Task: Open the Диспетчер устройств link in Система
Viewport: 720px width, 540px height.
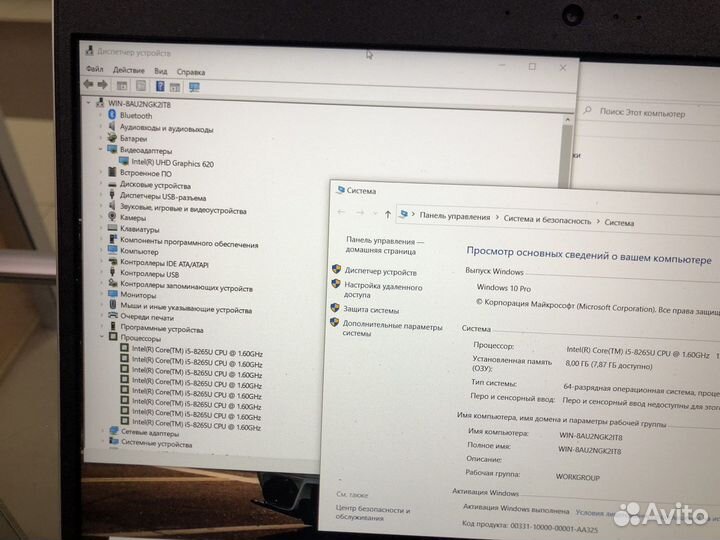Action: coord(380,271)
